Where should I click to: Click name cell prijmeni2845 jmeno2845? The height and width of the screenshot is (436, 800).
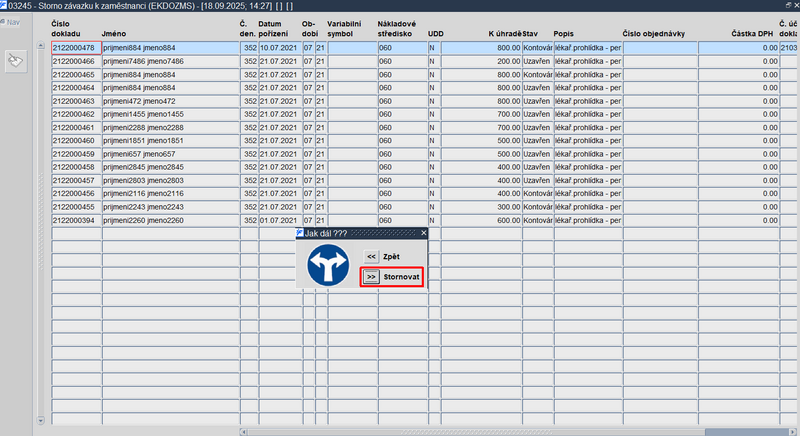pos(171,167)
